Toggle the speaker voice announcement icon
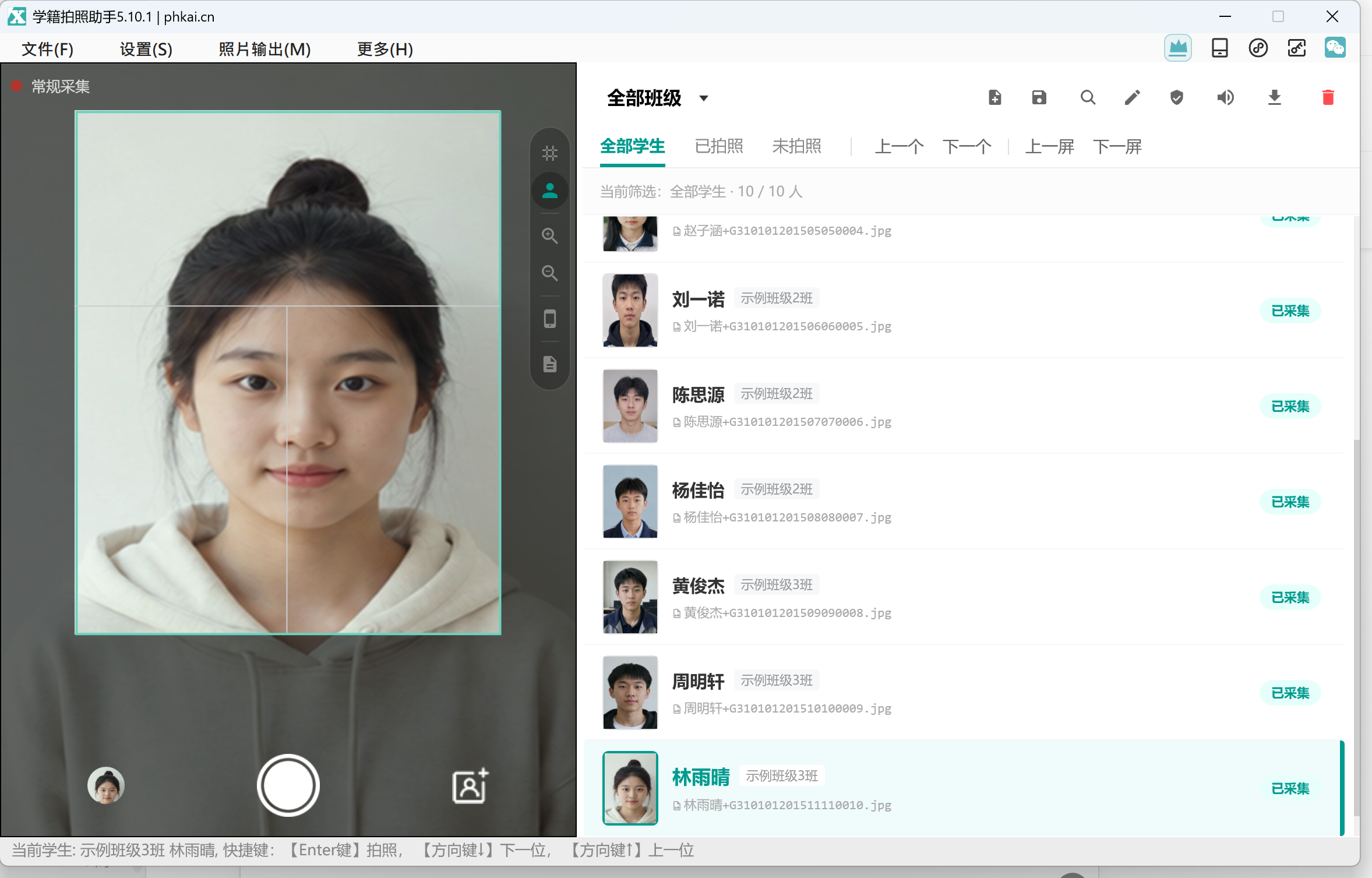This screenshot has height=878, width=1372. (1225, 97)
